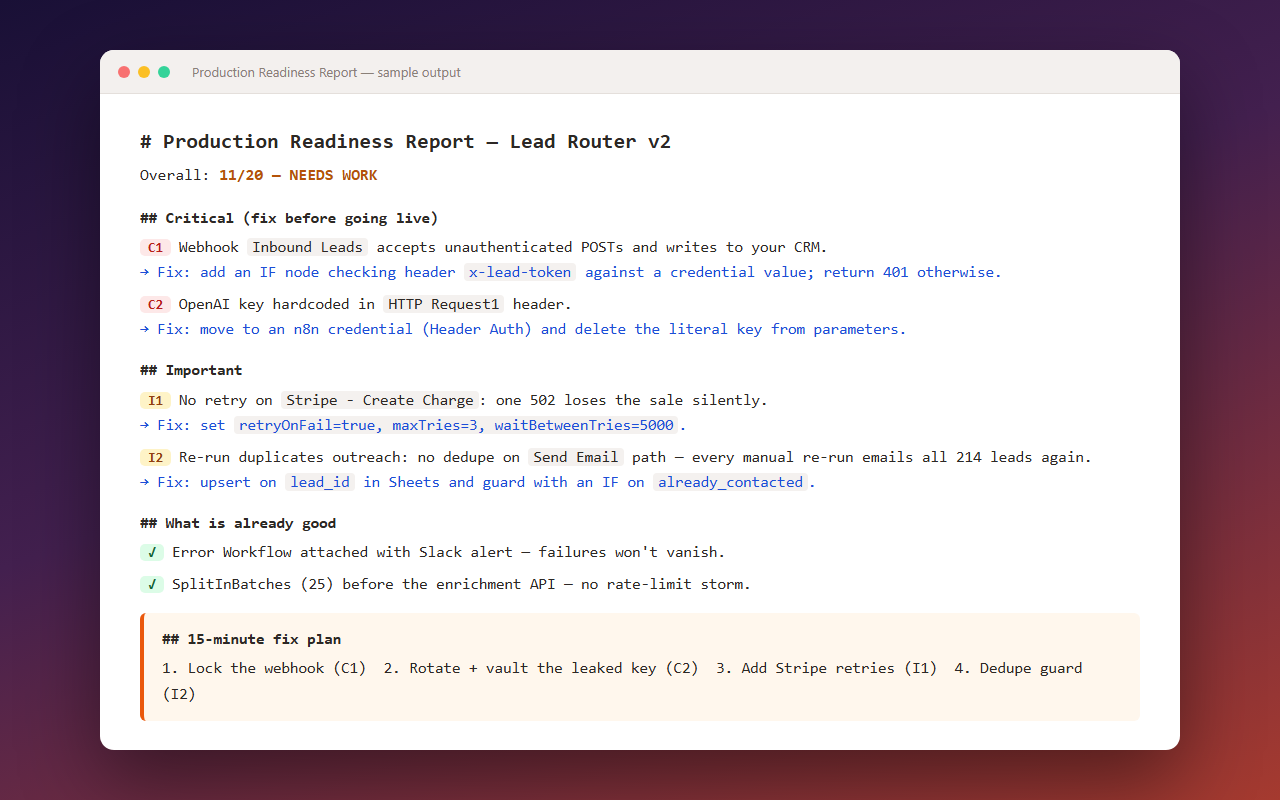Click the score '11/20 — NEEDS WORK'

298,175
